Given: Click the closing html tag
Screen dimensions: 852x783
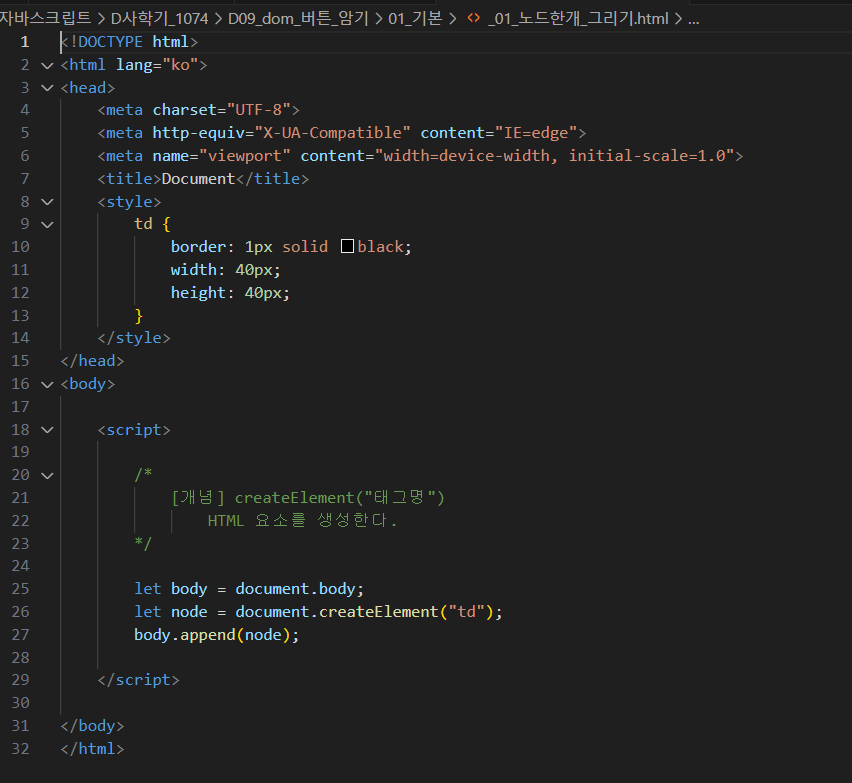Looking at the screenshot, I should pos(92,749).
